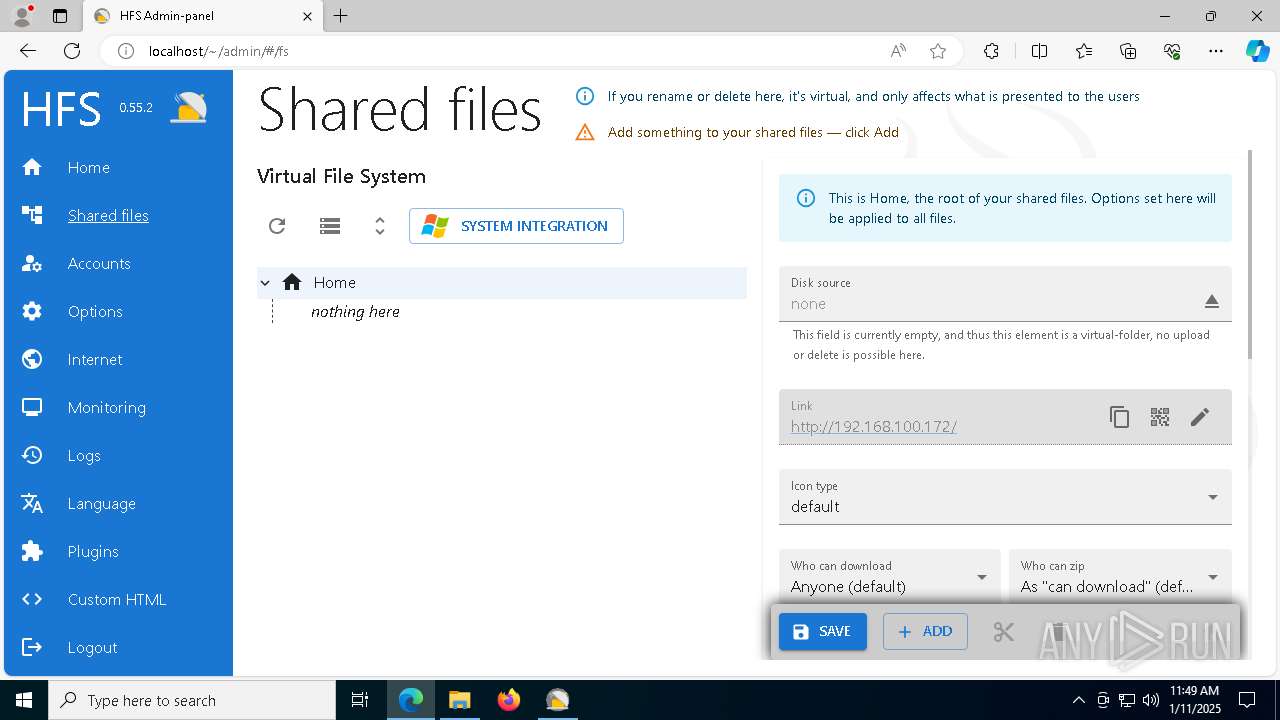Close the HFS Admin-panel tab
1280x720 pixels.
click(307, 16)
